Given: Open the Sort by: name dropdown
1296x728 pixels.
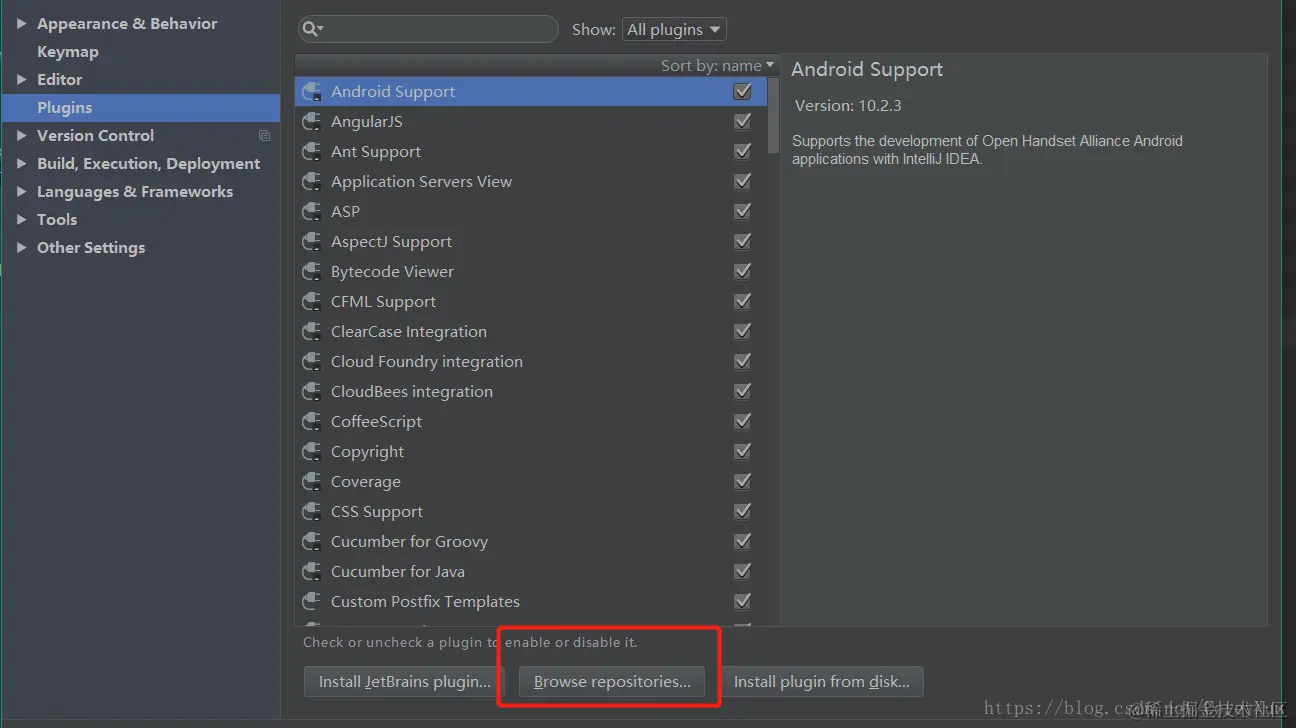Looking at the screenshot, I should pos(717,66).
